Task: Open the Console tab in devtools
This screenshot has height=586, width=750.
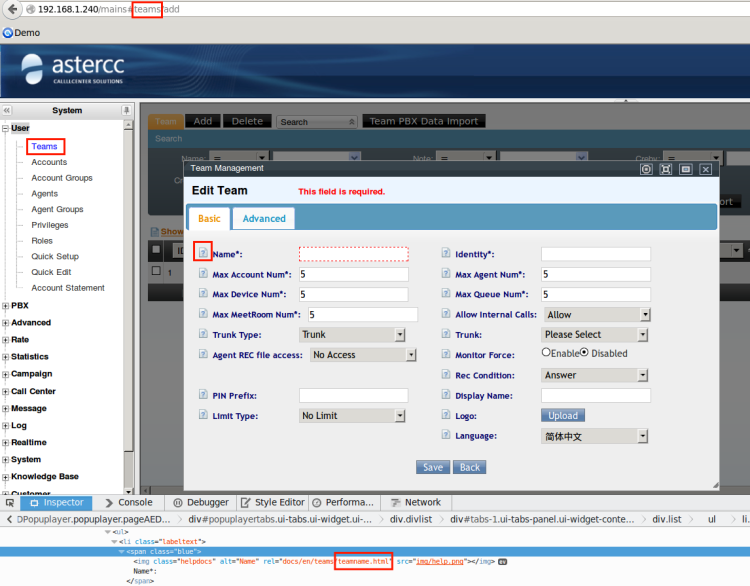Action: (x=130, y=502)
